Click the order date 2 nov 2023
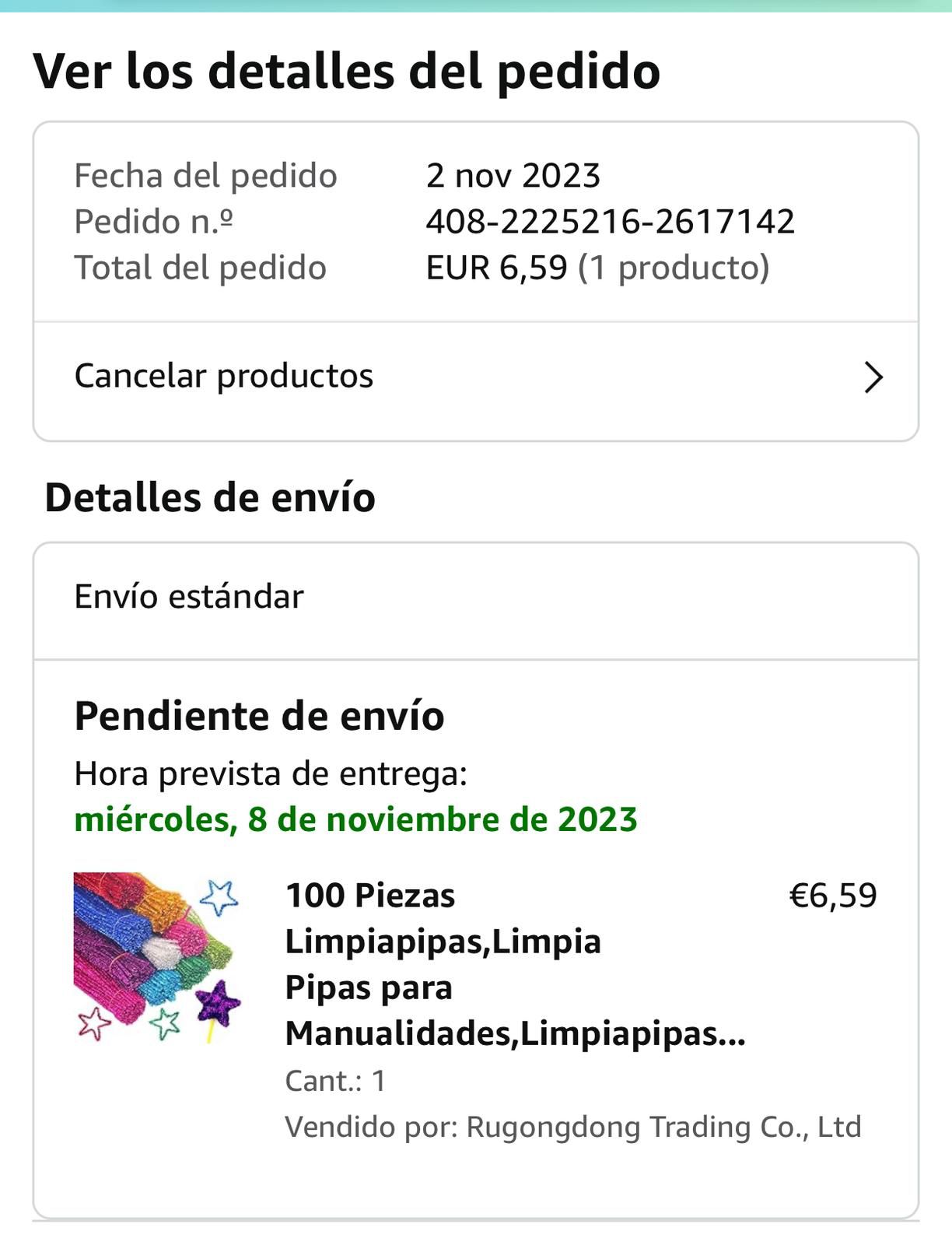Image resolution: width=952 pixels, height=1245 pixels. coord(513,176)
